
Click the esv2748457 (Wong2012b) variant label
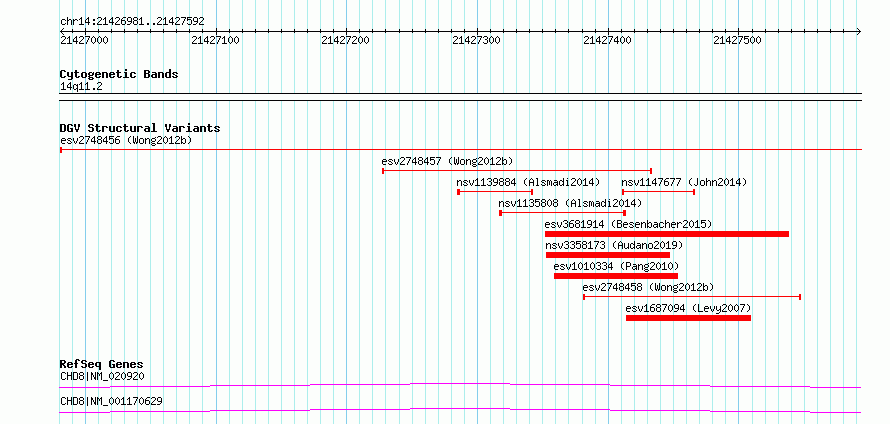[447, 161]
